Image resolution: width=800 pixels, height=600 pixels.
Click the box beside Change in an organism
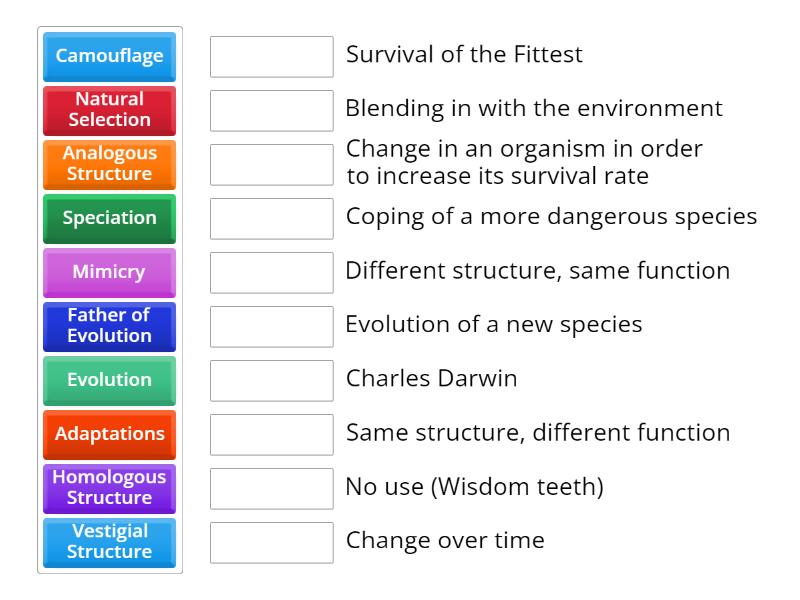(x=271, y=164)
